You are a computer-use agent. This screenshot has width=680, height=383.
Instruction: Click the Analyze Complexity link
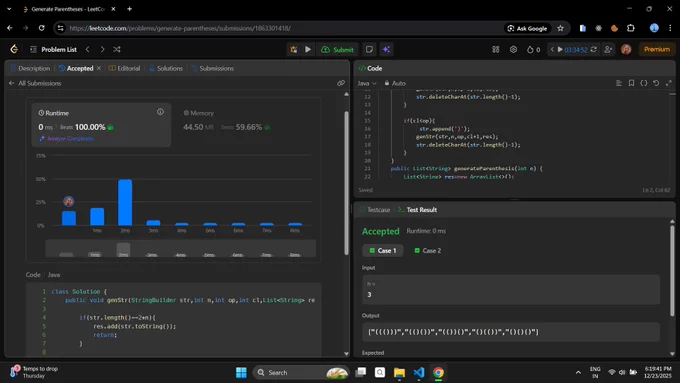click(x=66, y=139)
